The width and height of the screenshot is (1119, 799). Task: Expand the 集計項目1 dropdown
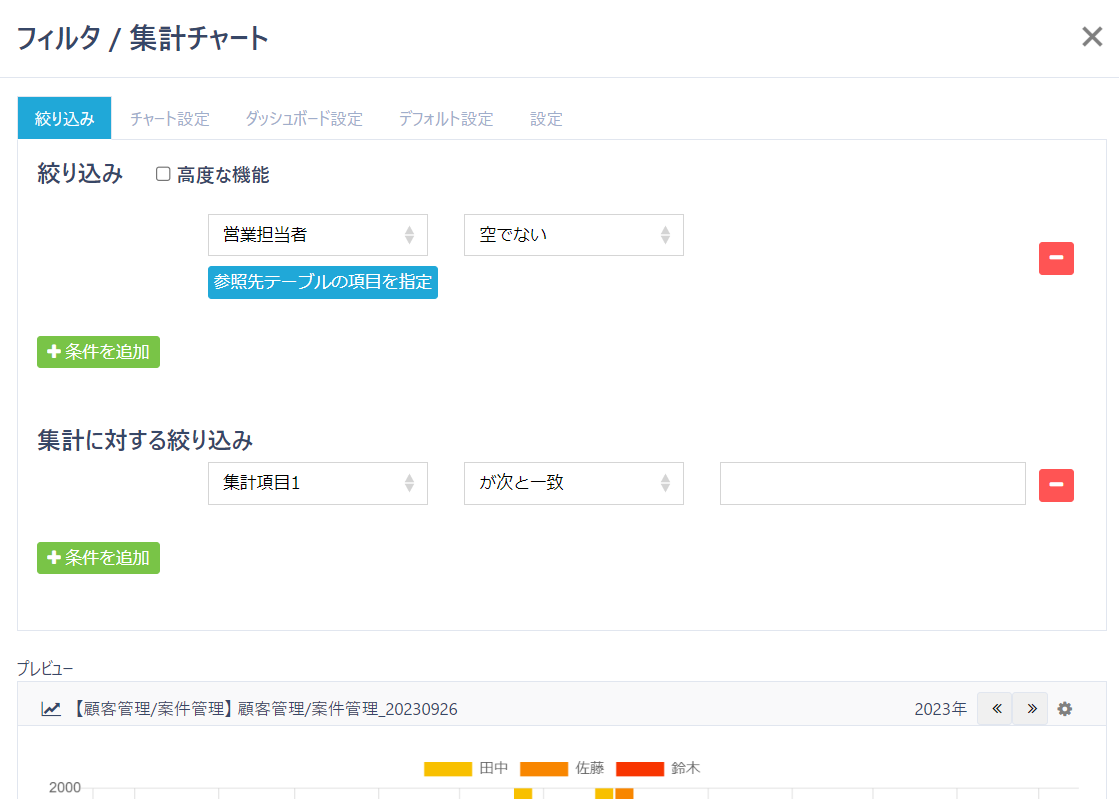coord(317,483)
